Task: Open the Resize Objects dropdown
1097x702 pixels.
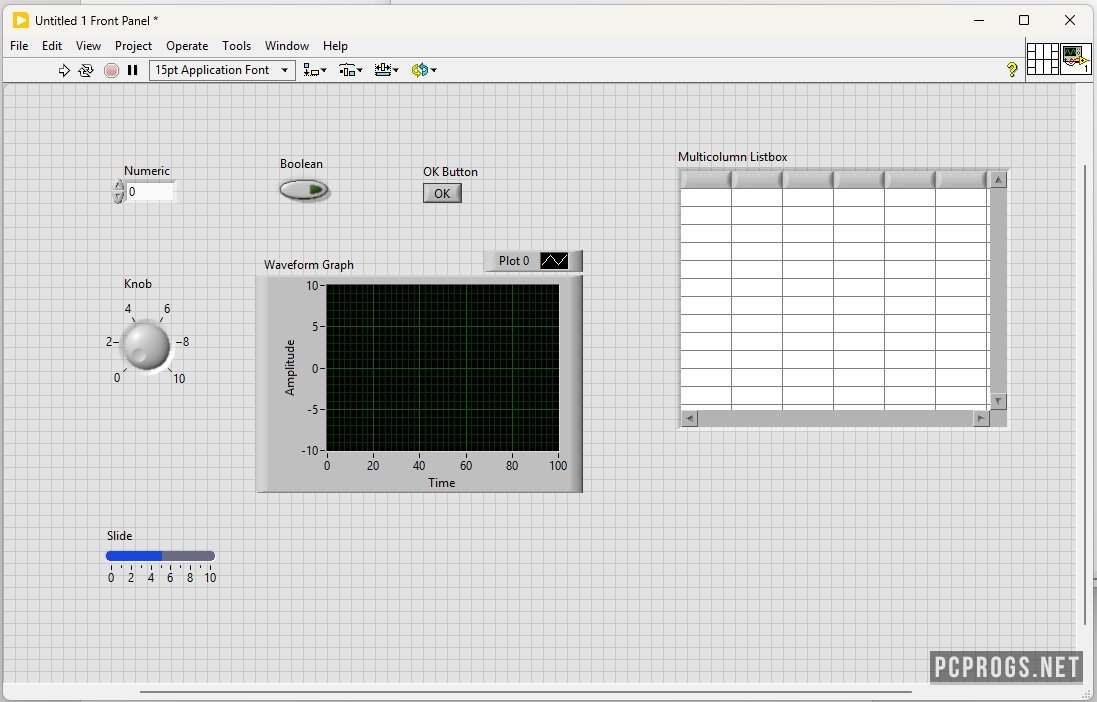Action: point(386,70)
